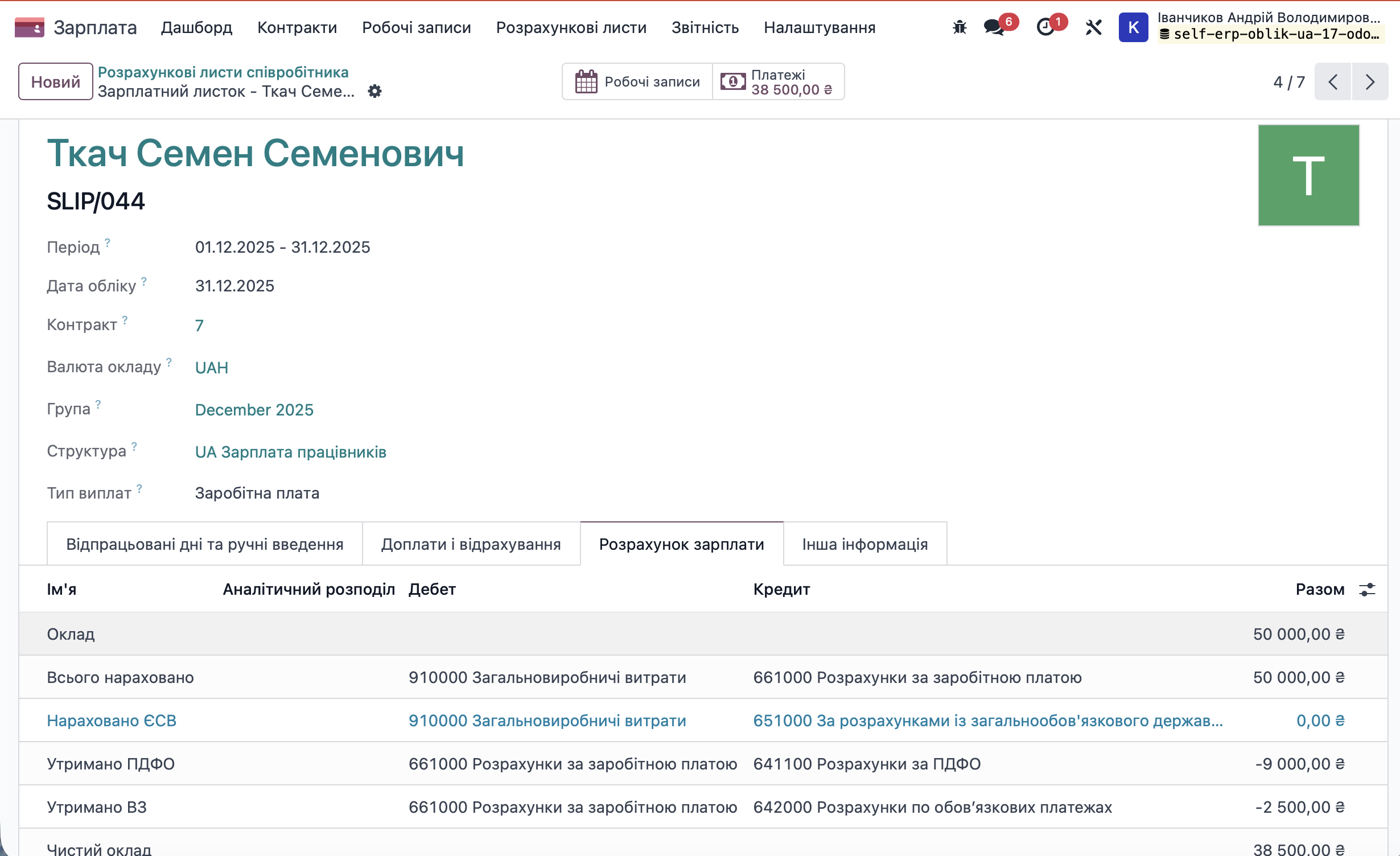
Task: Open the Звітність menu
Action: (705, 27)
